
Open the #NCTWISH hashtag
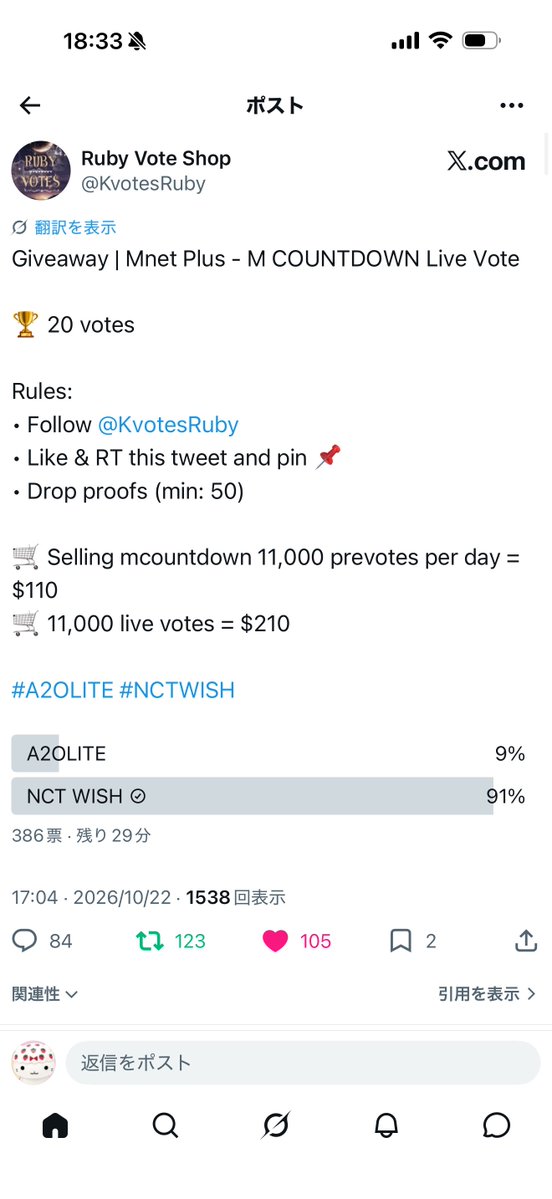click(177, 690)
